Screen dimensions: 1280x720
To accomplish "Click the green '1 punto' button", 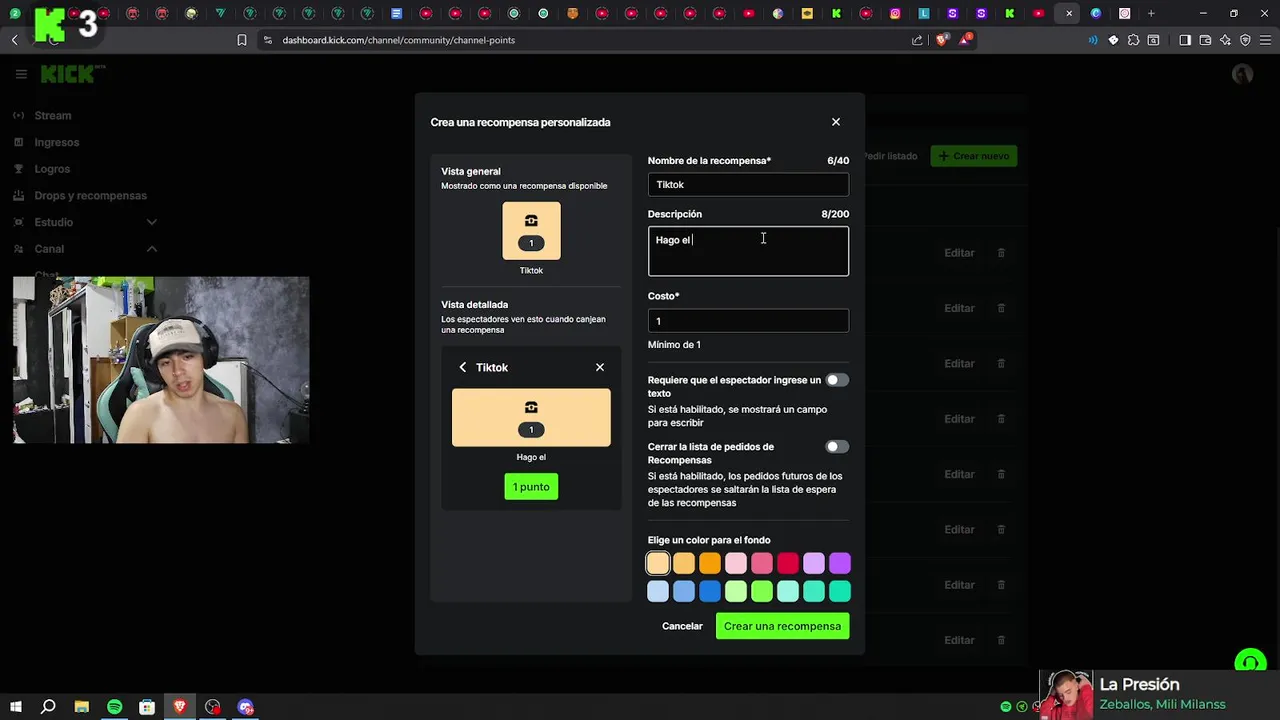I will tap(531, 487).
